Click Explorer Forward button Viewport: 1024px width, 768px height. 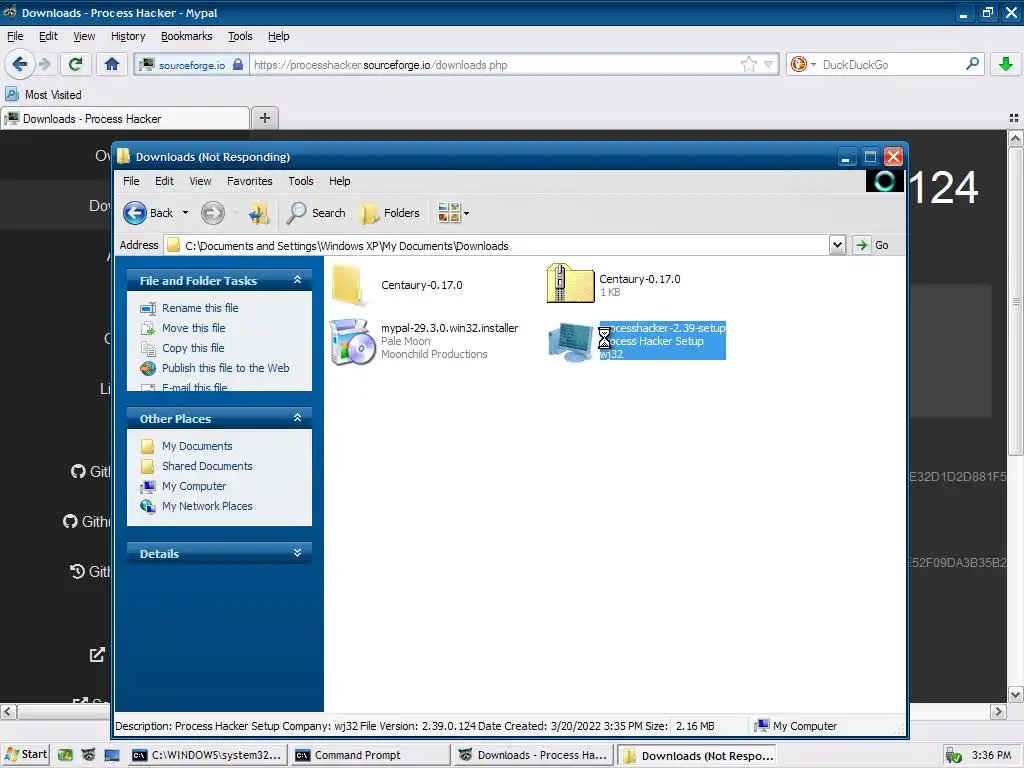tap(213, 213)
